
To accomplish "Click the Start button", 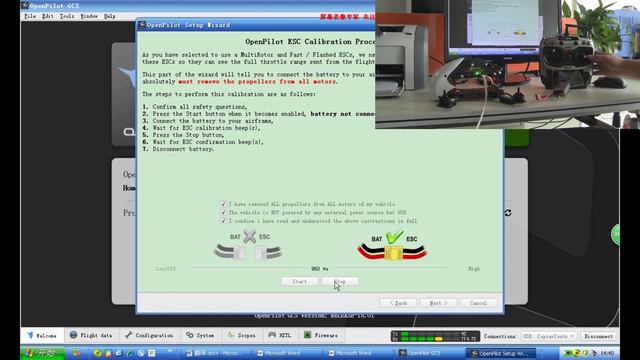I will pyautogui.click(x=300, y=282).
